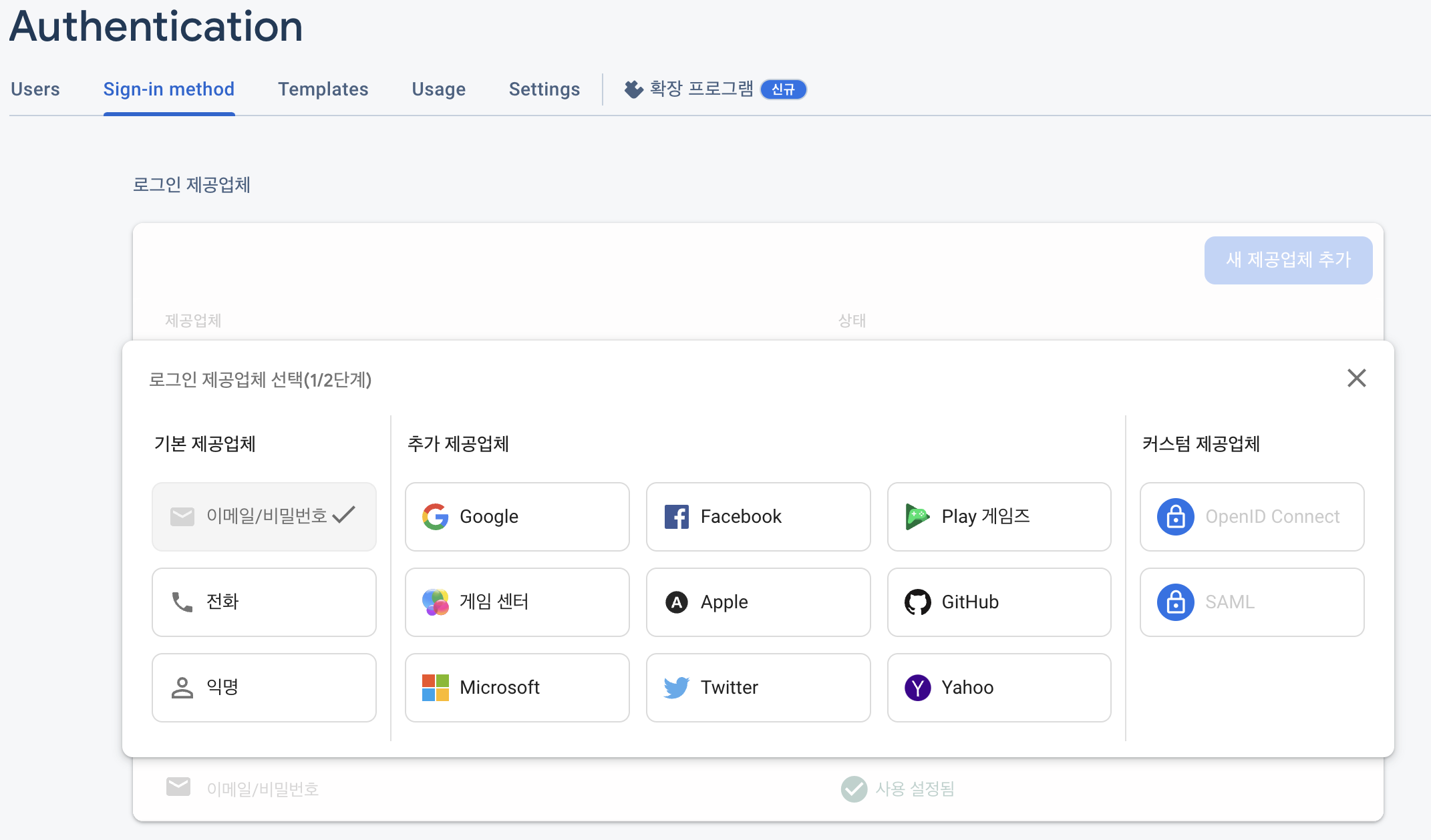Pick the Play 게임즈 provider

point(999,516)
